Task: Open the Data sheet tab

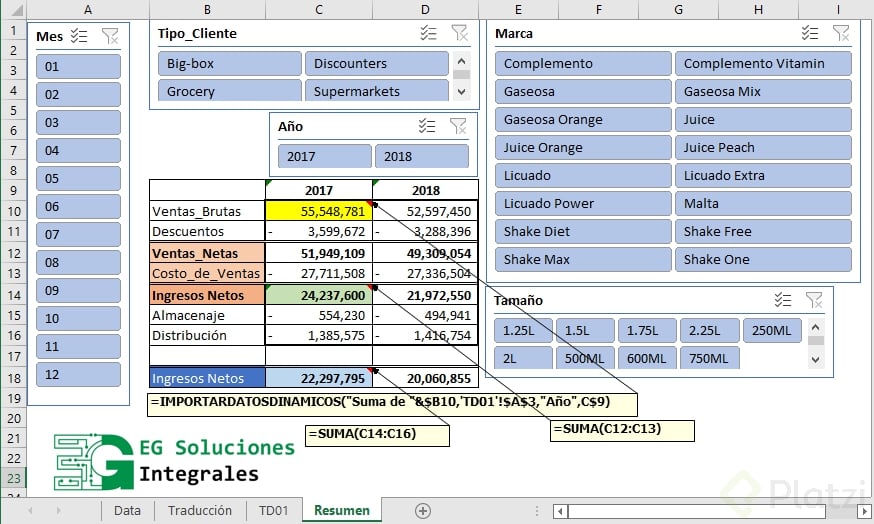Action: point(127,511)
